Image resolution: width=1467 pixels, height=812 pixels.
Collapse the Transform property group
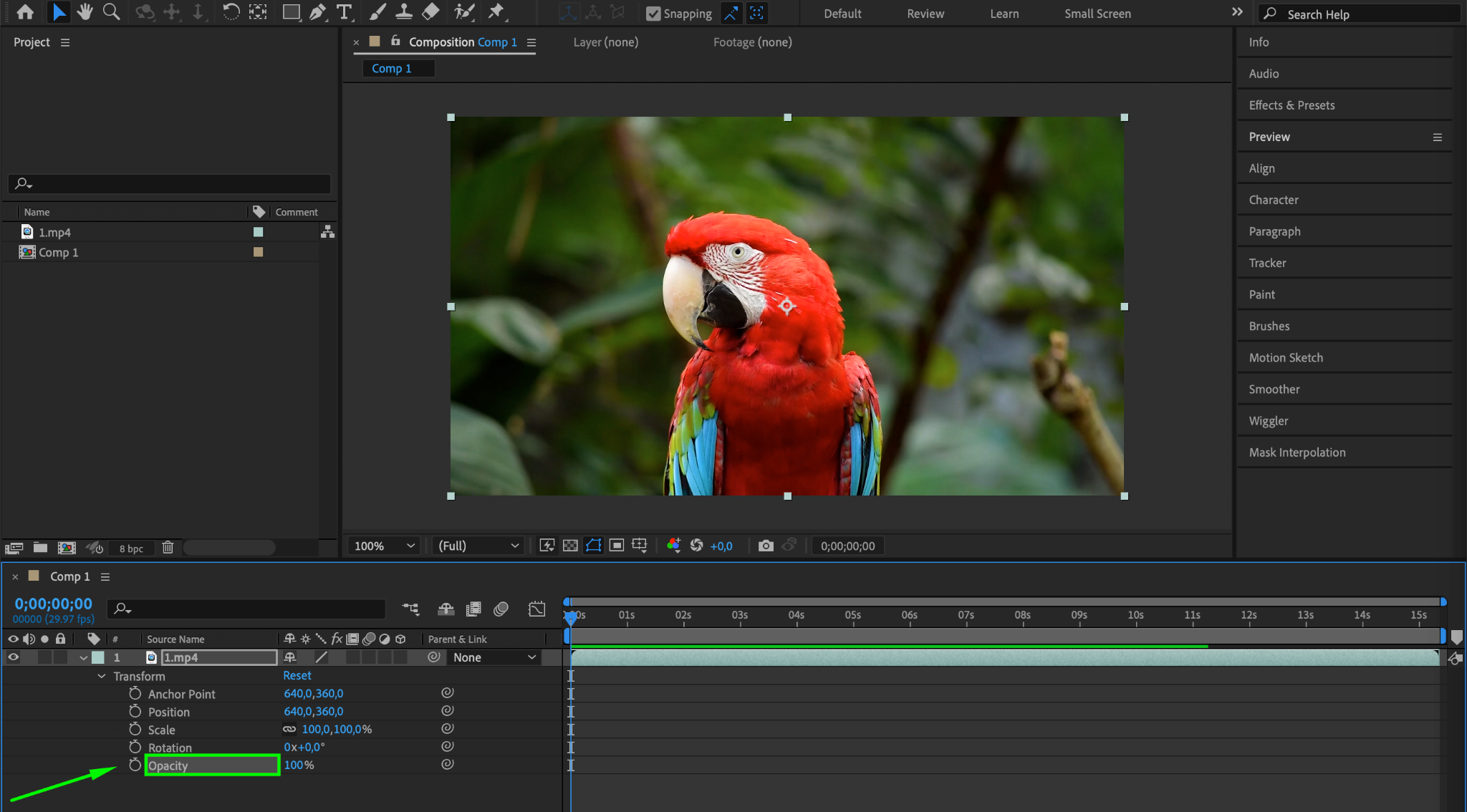(x=101, y=676)
